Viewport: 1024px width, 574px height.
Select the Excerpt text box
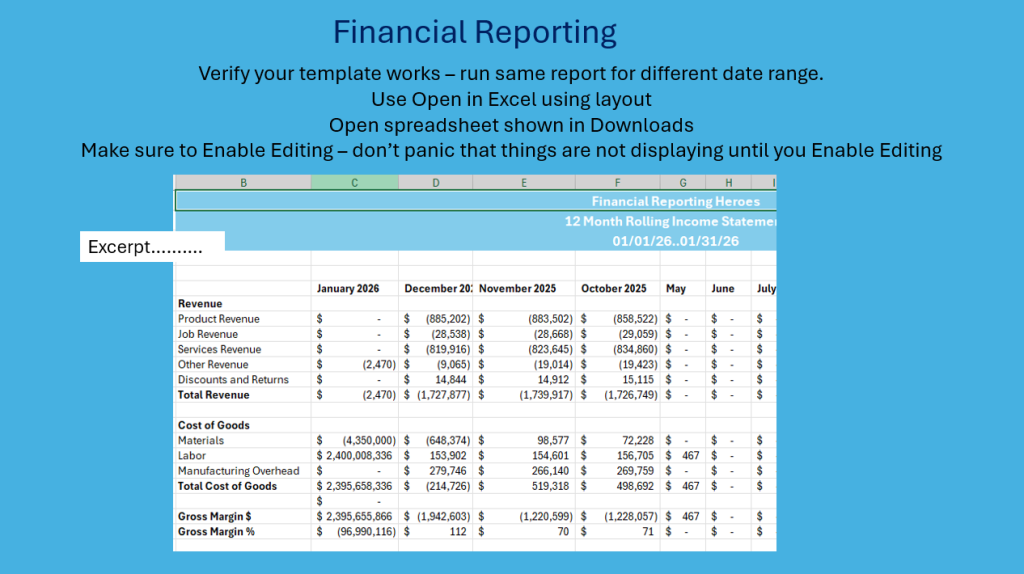pyautogui.click(x=152, y=247)
